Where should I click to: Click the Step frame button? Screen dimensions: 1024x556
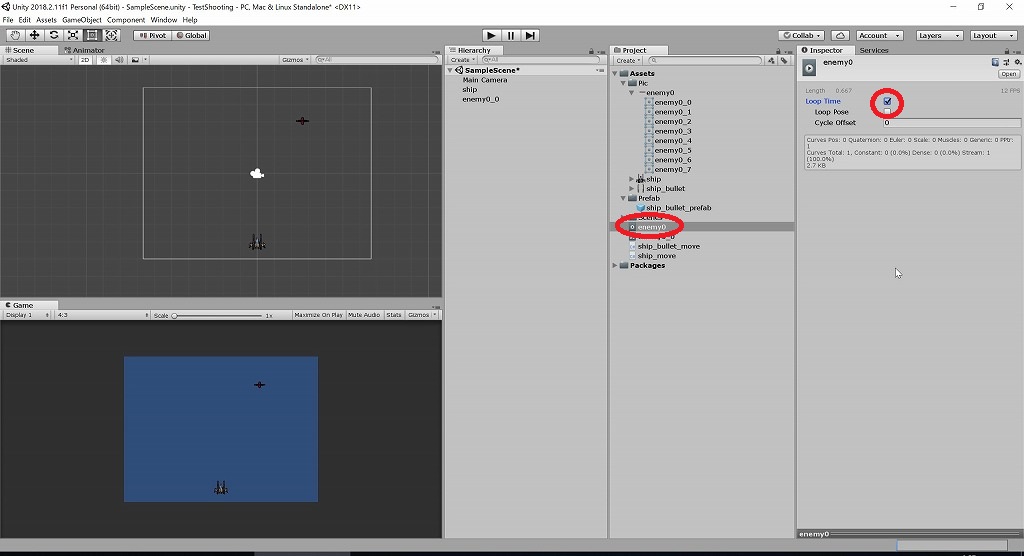(530, 35)
